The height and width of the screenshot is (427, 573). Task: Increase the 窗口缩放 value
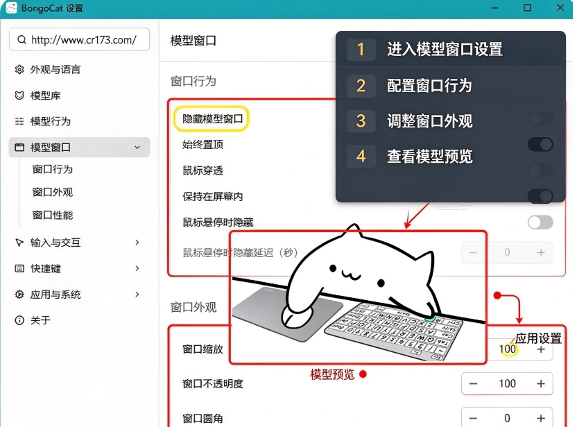pyautogui.click(x=541, y=349)
